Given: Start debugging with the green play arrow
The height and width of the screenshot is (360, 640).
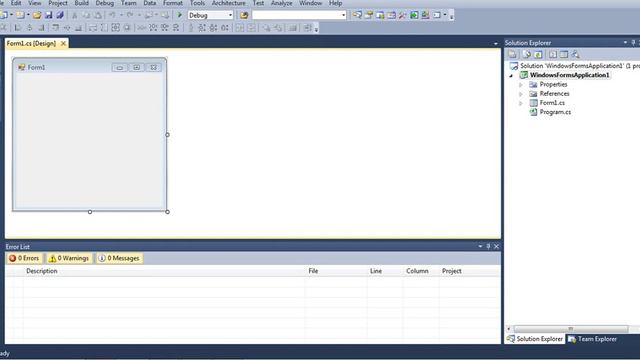Looking at the screenshot, I should [x=180, y=15].
